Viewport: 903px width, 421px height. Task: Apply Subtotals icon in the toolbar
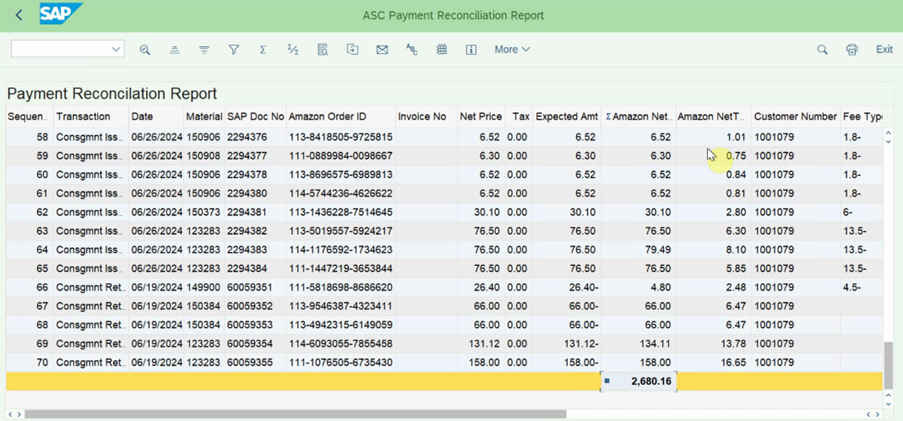coord(293,50)
